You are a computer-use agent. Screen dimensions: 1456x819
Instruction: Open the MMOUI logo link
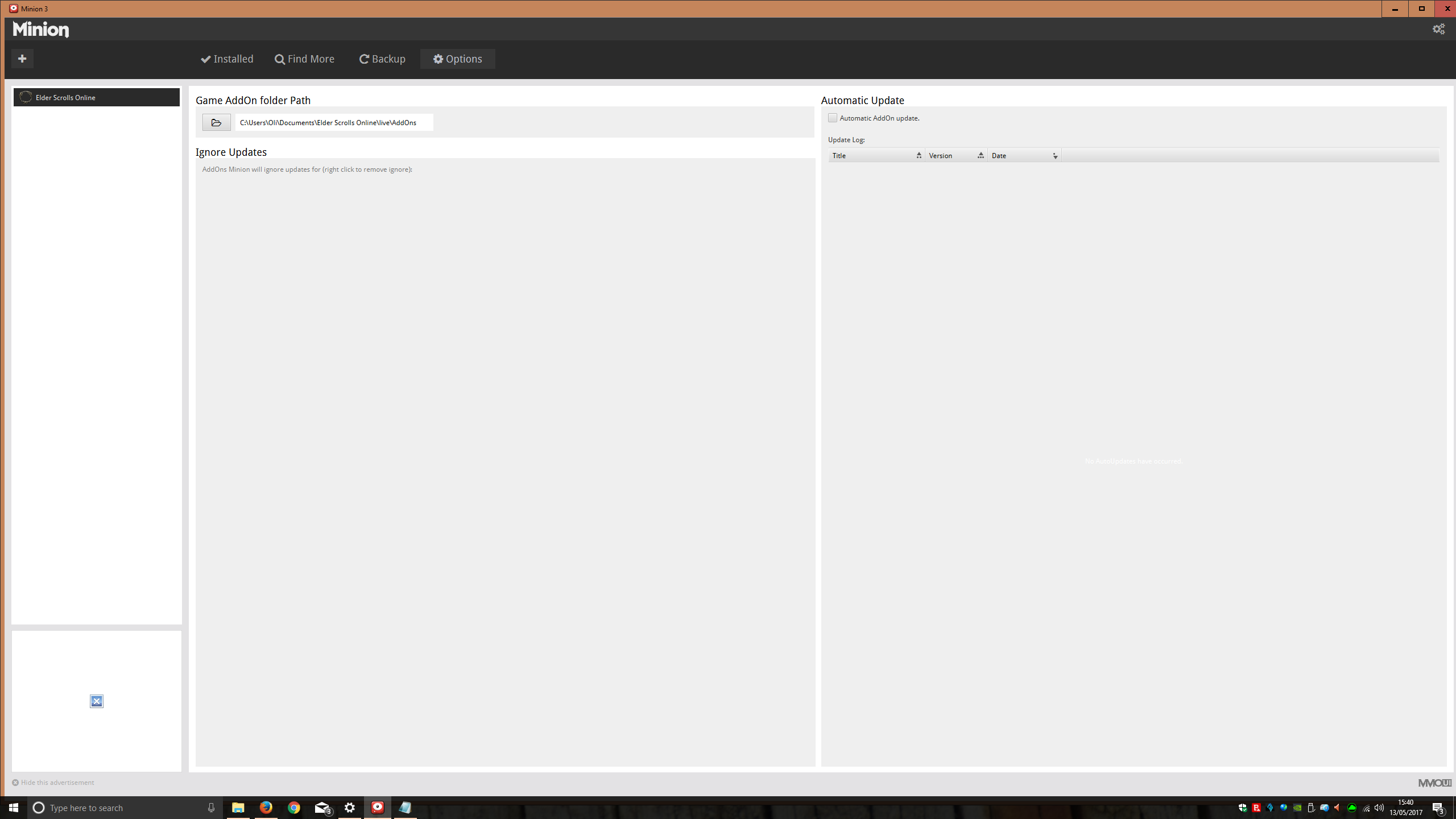[1434, 783]
